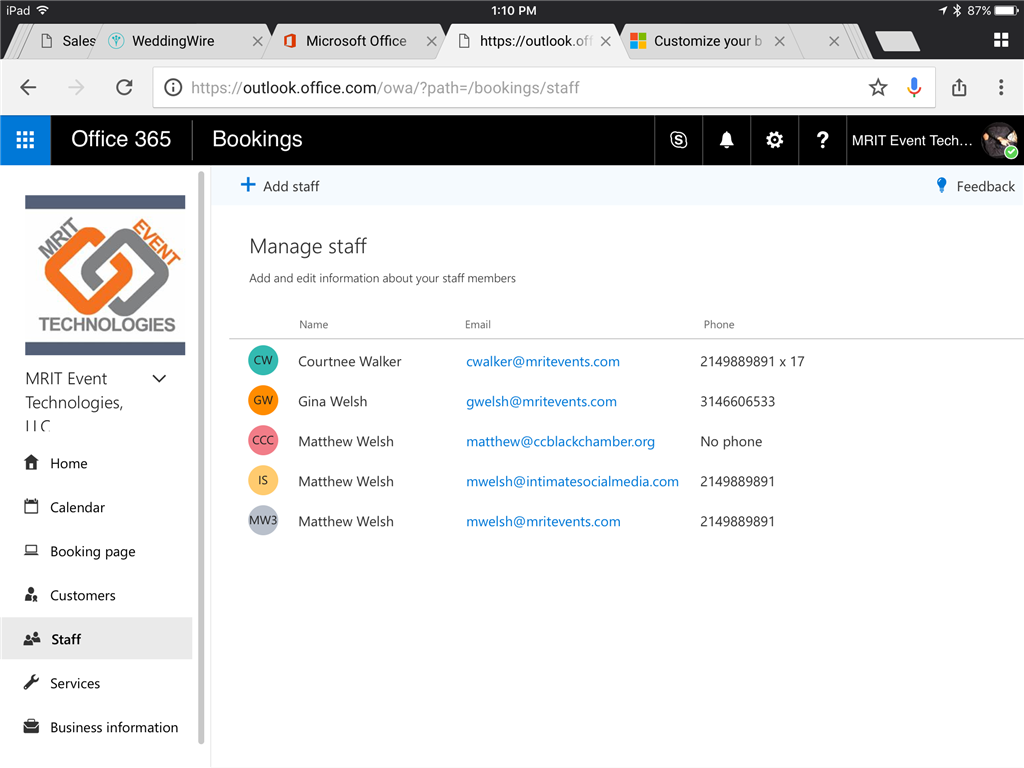Click matthew@ccblackchamber.org email link
This screenshot has width=1024, height=768.
tap(560, 441)
